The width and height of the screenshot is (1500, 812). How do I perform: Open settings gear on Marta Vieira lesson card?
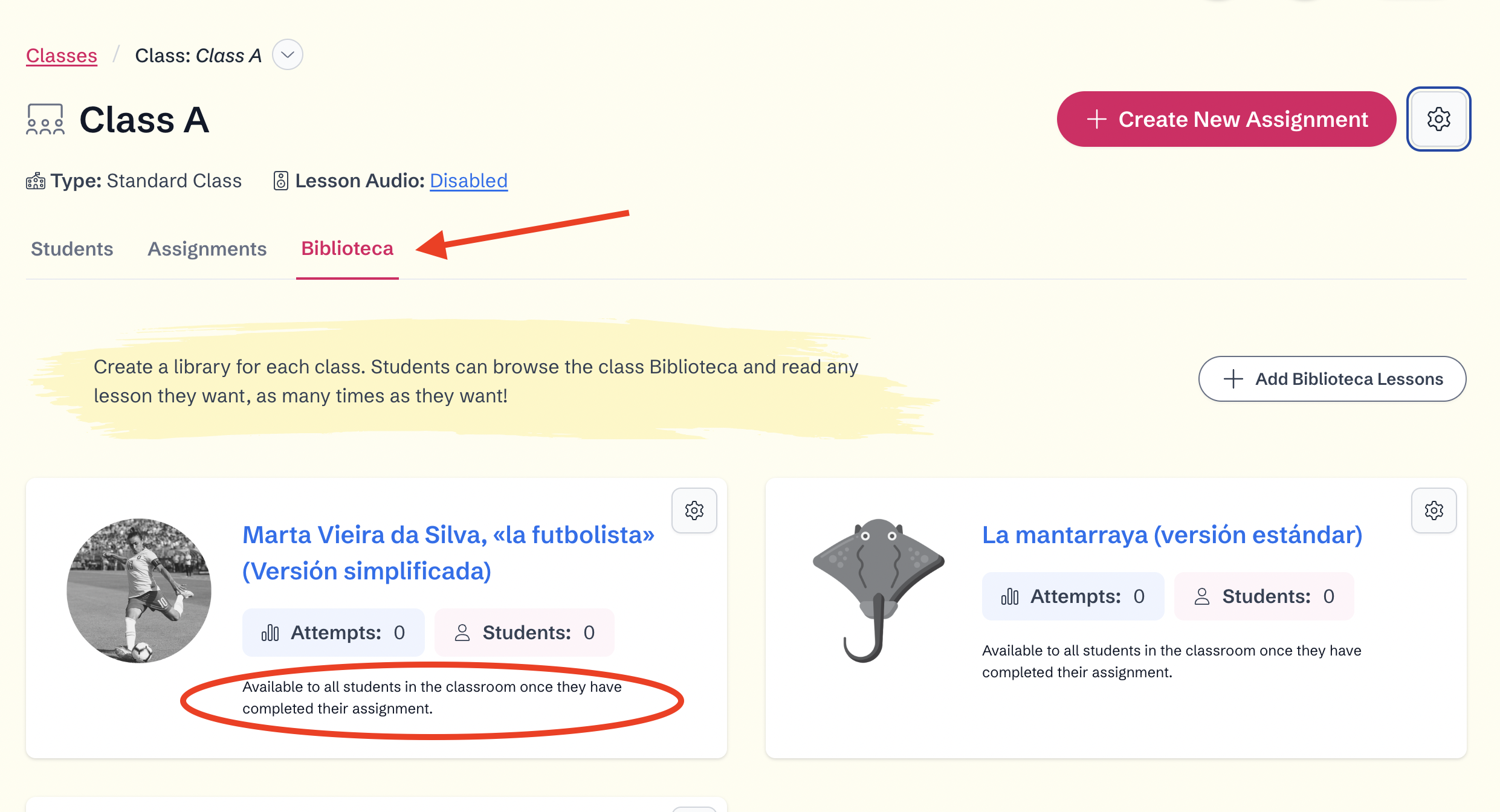[694, 511]
